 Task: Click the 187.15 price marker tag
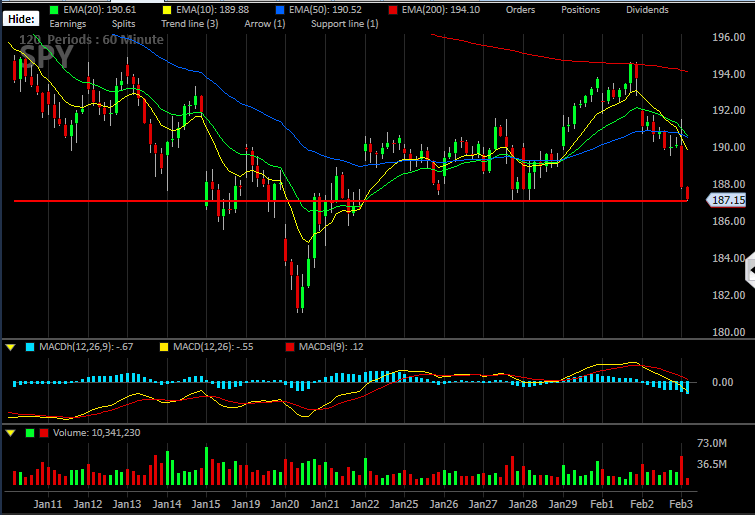point(726,200)
